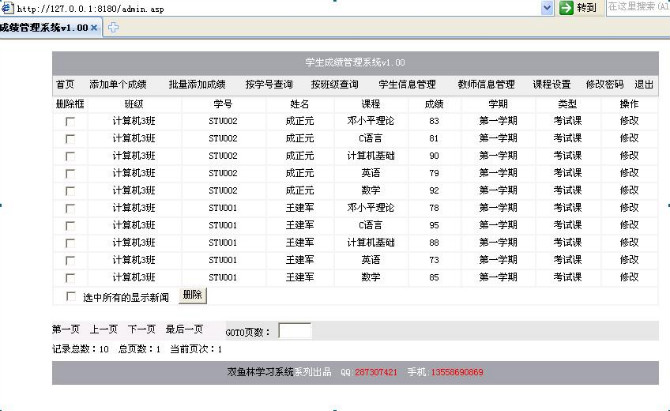Viewport: 670px width, 411px height.
Task: Go to 最后一页 pagination link
Action: click(x=184, y=329)
